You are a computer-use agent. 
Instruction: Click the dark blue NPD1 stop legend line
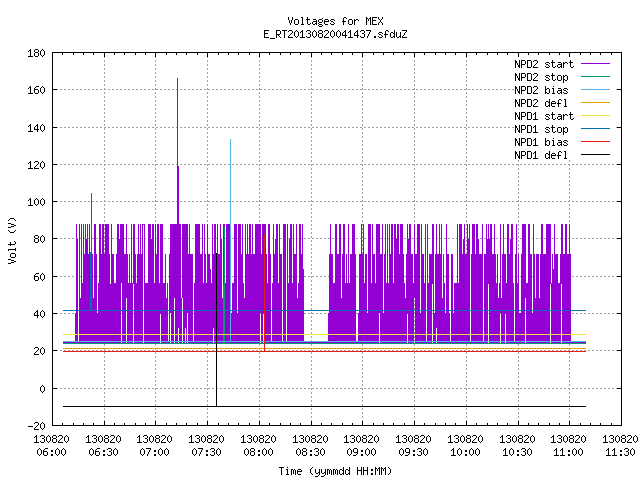click(x=596, y=129)
